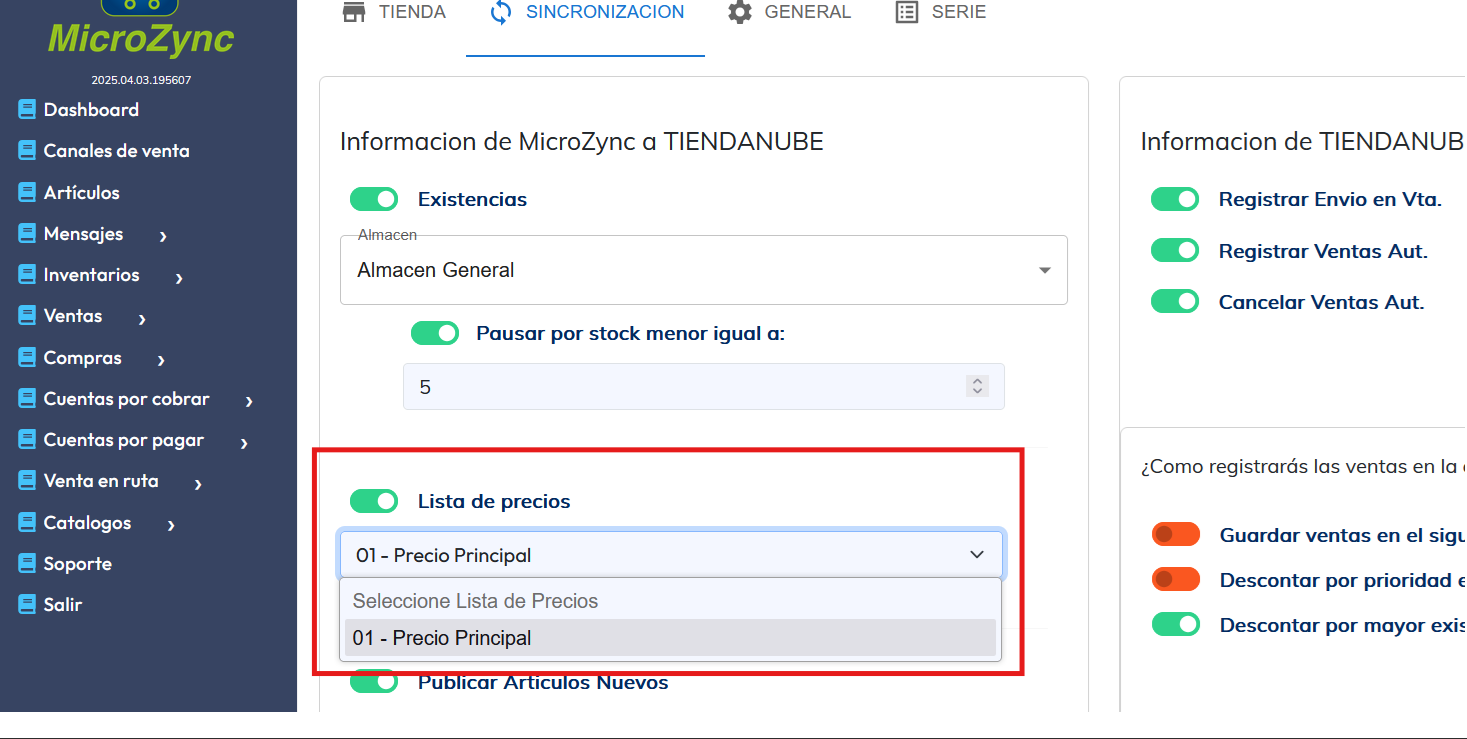1467x739 pixels.
Task: Toggle the Existencias switch
Action: [x=374, y=200]
